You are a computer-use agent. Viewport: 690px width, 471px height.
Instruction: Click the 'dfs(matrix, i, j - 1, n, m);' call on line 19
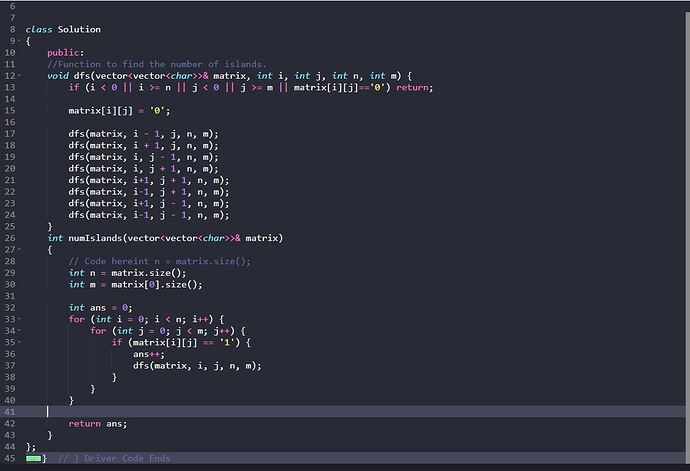(x=143, y=157)
